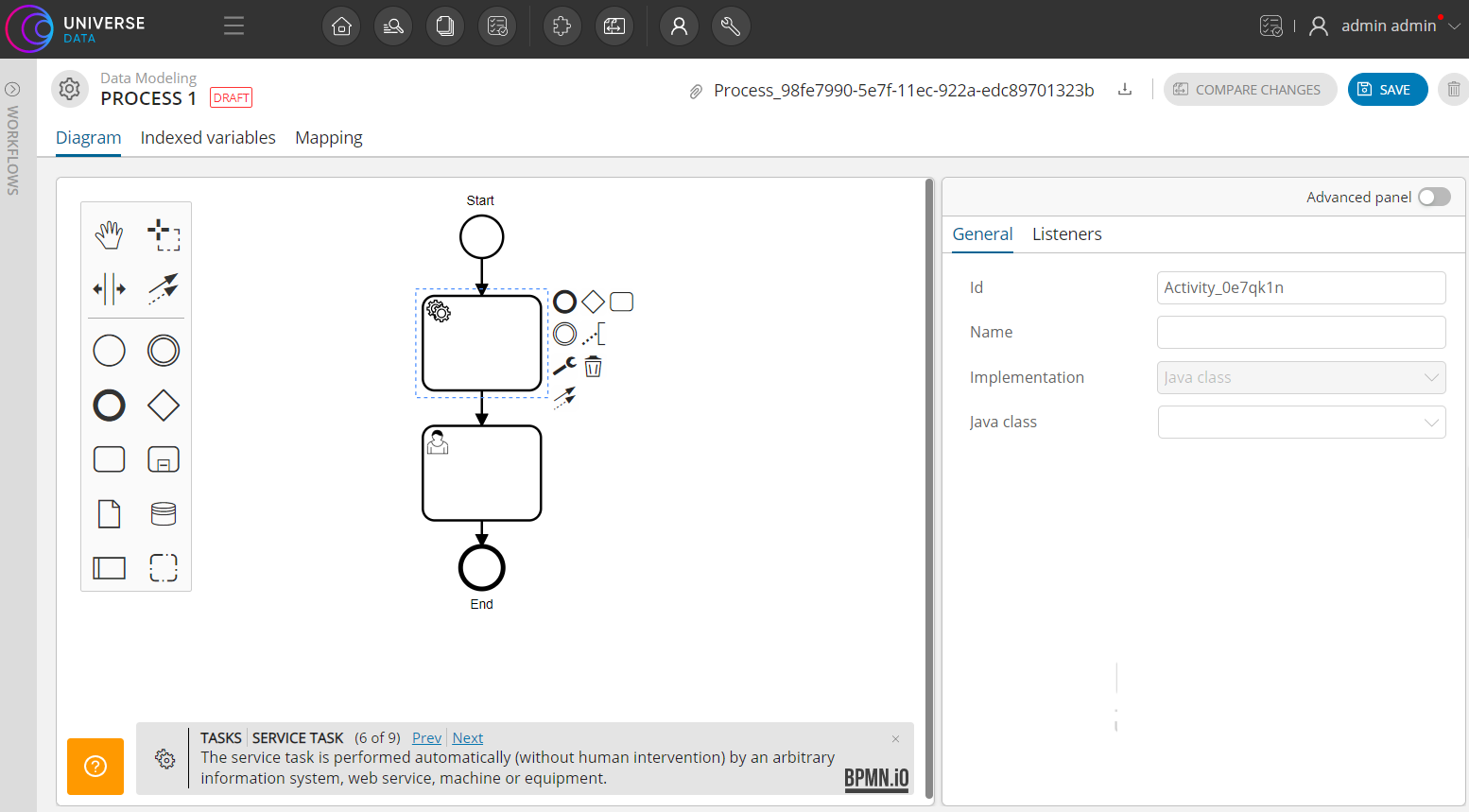Viewport: 1469px width, 812px height.
Task: Activate the hand tool in palette
Action: click(109, 234)
